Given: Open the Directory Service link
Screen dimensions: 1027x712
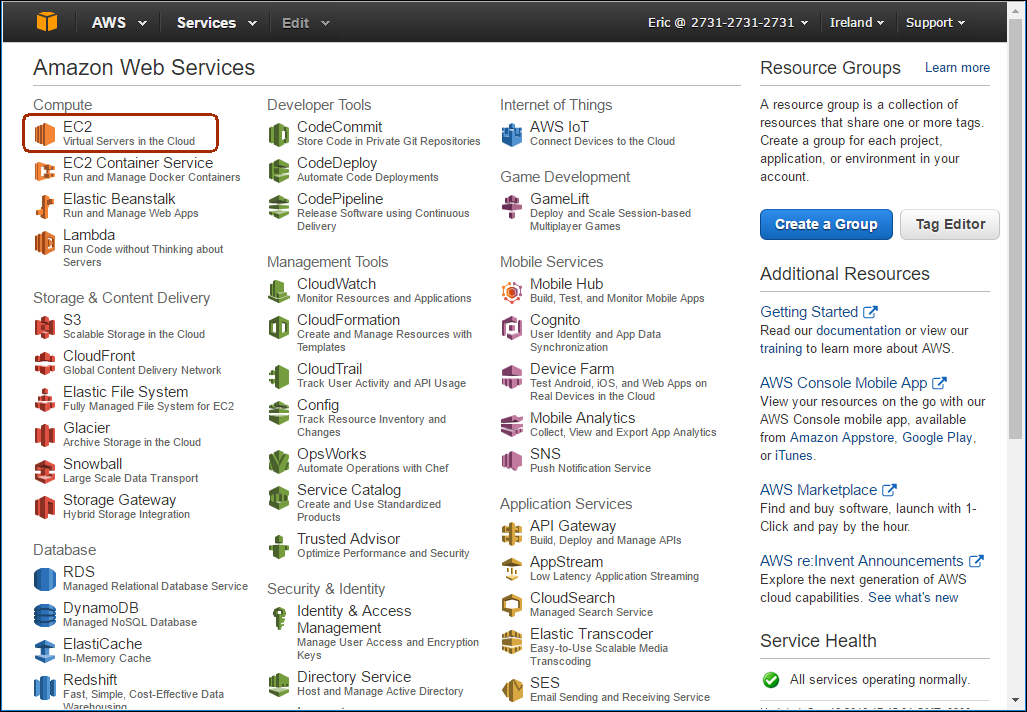Looking at the screenshot, I should (x=354, y=676).
